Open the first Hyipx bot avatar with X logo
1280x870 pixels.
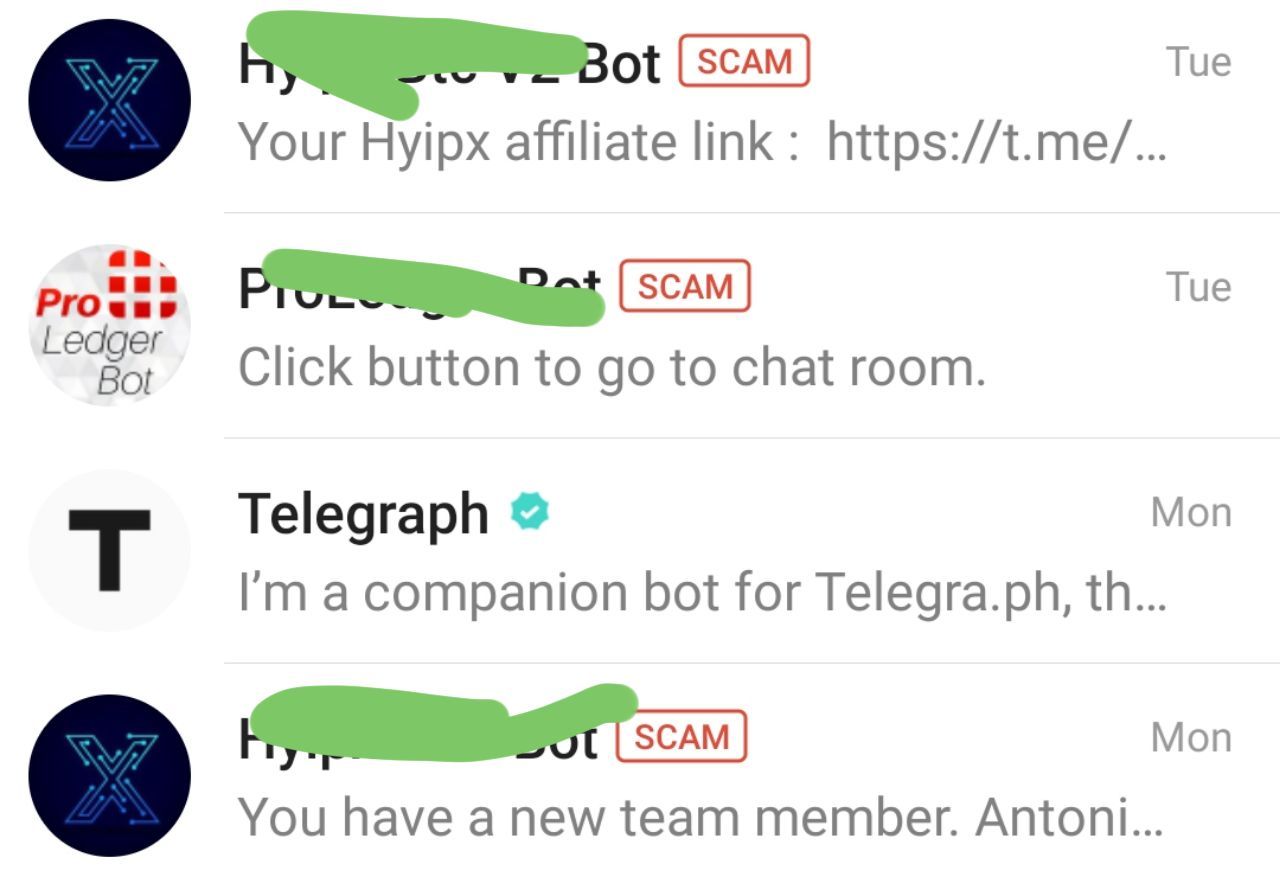[x=110, y=100]
